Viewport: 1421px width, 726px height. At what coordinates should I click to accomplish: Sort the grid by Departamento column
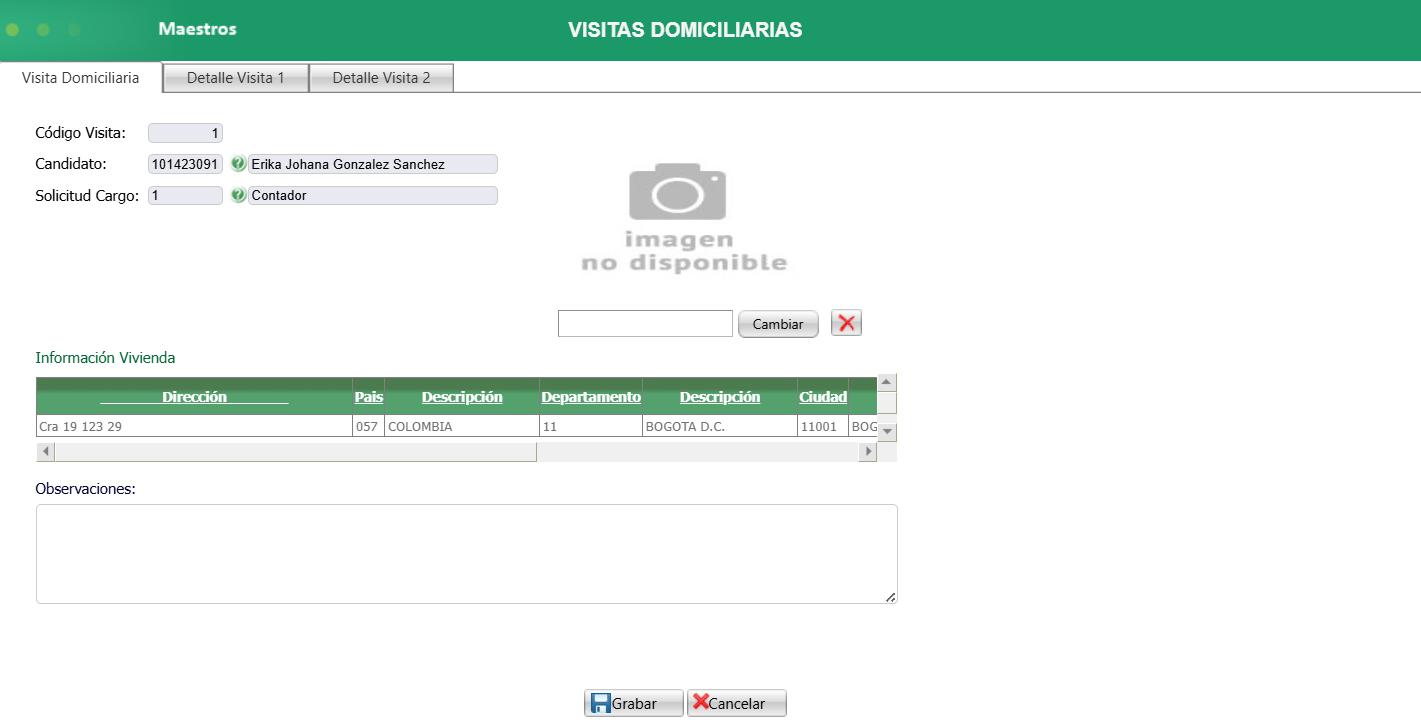[591, 396]
